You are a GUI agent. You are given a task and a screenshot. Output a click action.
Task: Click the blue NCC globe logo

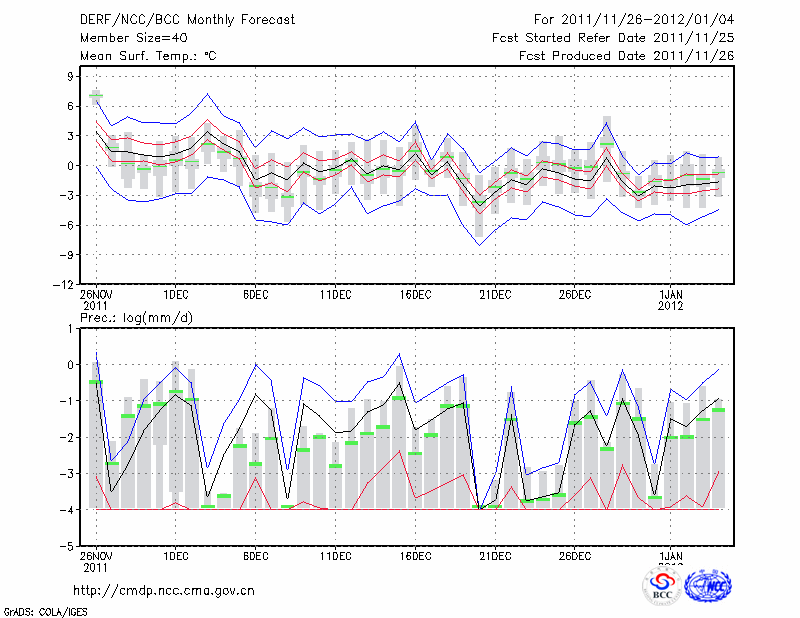pos(708,586)
